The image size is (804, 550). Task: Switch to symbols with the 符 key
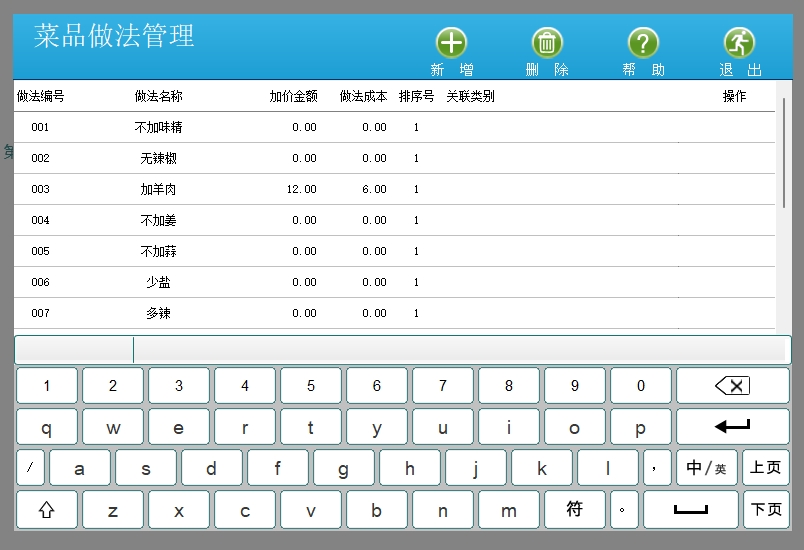pos(574,510)
